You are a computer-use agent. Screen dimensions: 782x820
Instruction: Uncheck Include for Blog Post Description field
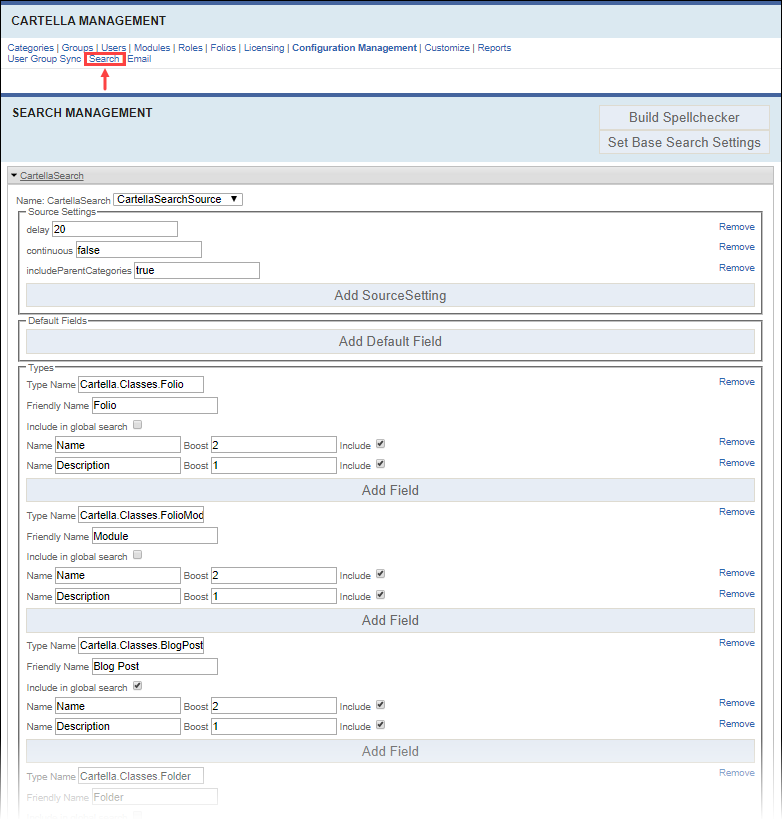click(381, 725)
